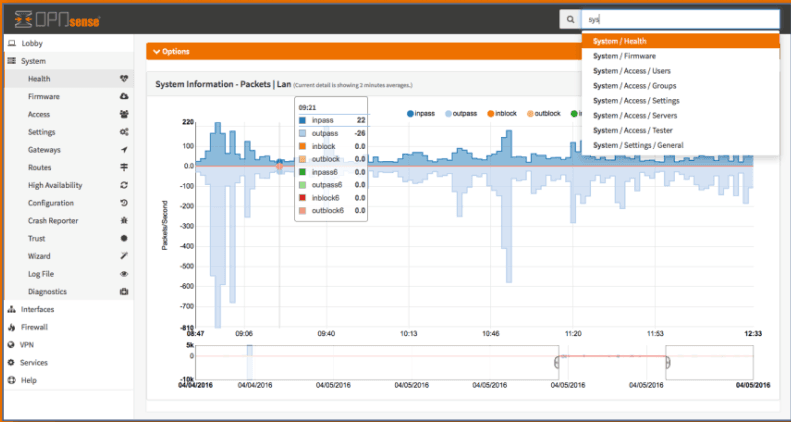Click the magnifier search icon in header
The height and width of the screenshot is (422, 791).
(x=569, y=19)
